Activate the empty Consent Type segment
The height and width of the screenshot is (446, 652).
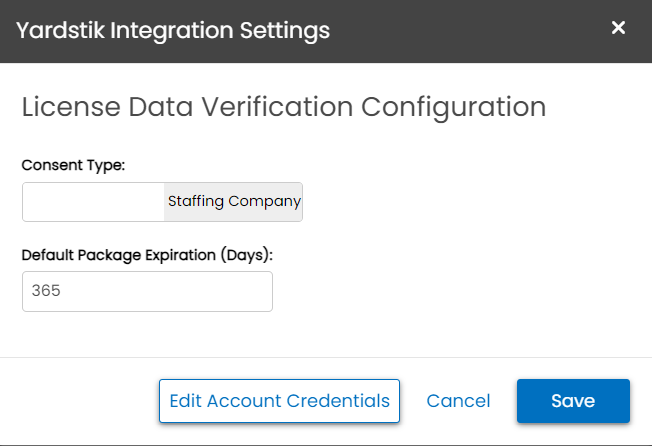[94, 202]
